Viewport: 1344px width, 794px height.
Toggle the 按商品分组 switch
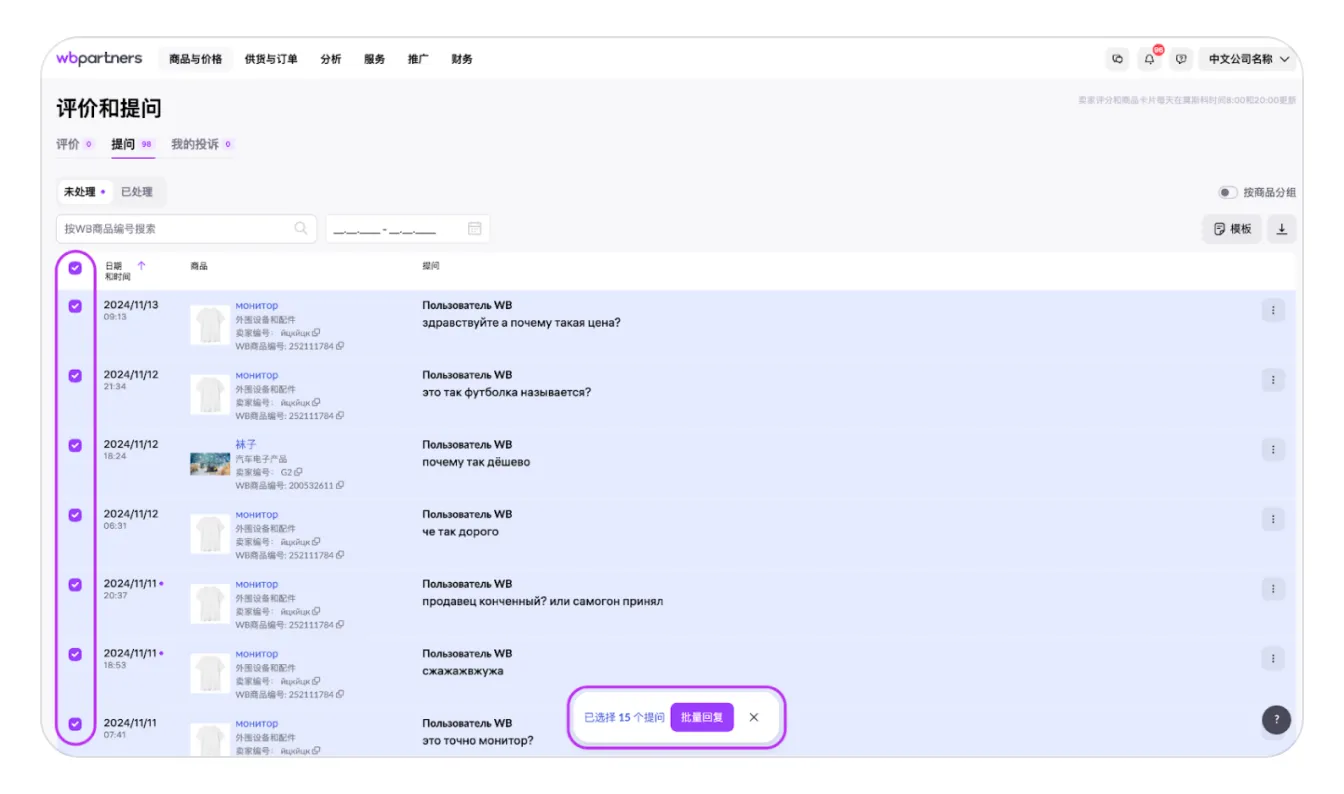pyautogui.click(x=1227, y=192)
